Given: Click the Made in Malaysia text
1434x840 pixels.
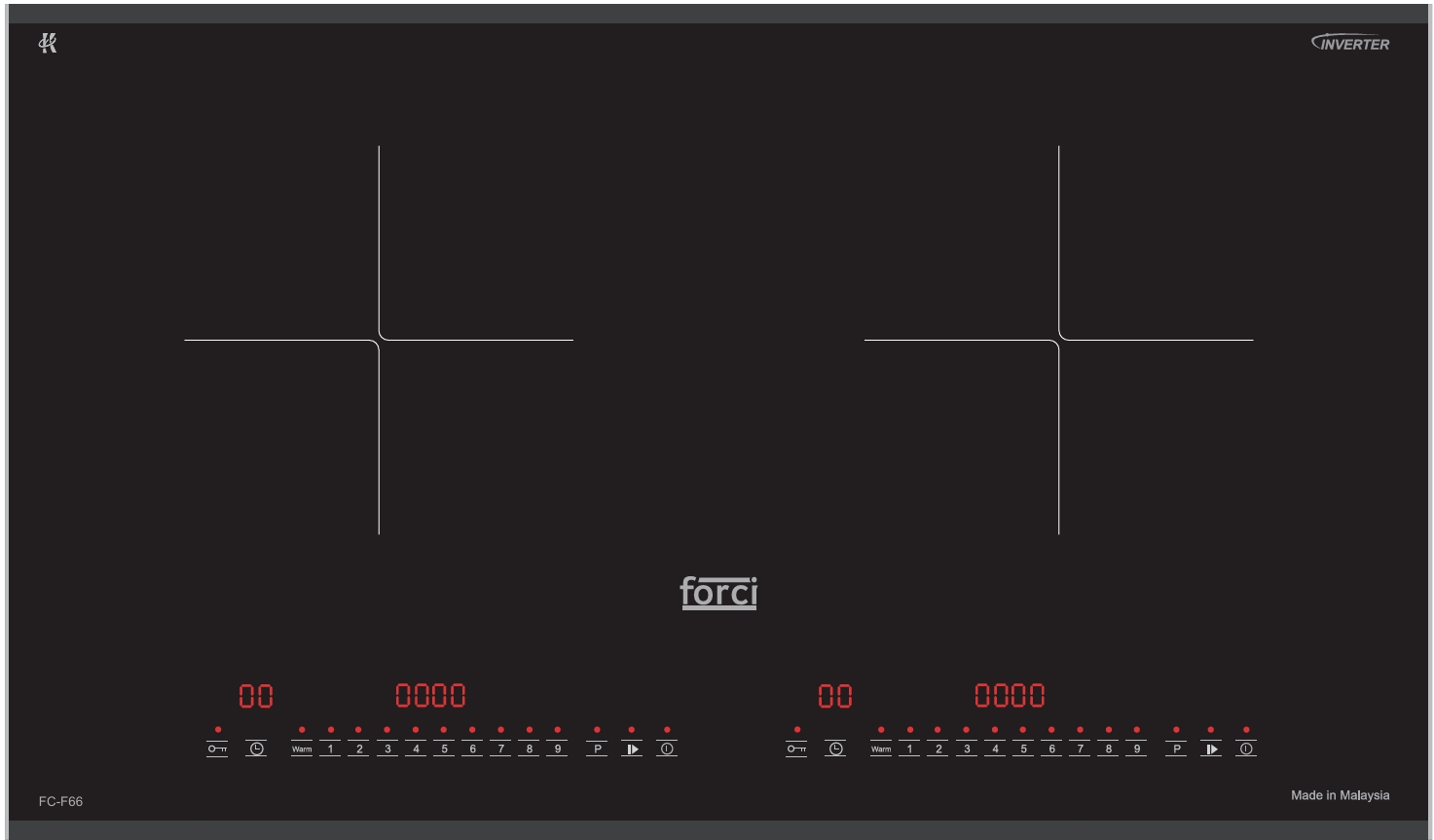Looking at the screenshot, I should pos(1340,795).
